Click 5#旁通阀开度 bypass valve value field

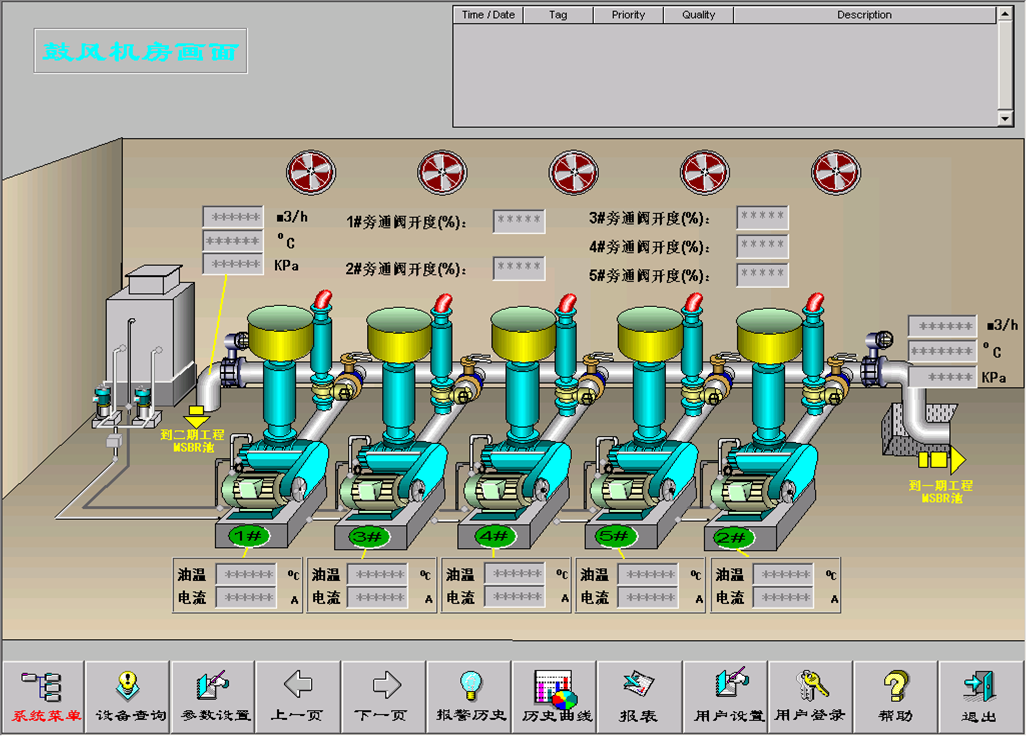click(762, 275)
